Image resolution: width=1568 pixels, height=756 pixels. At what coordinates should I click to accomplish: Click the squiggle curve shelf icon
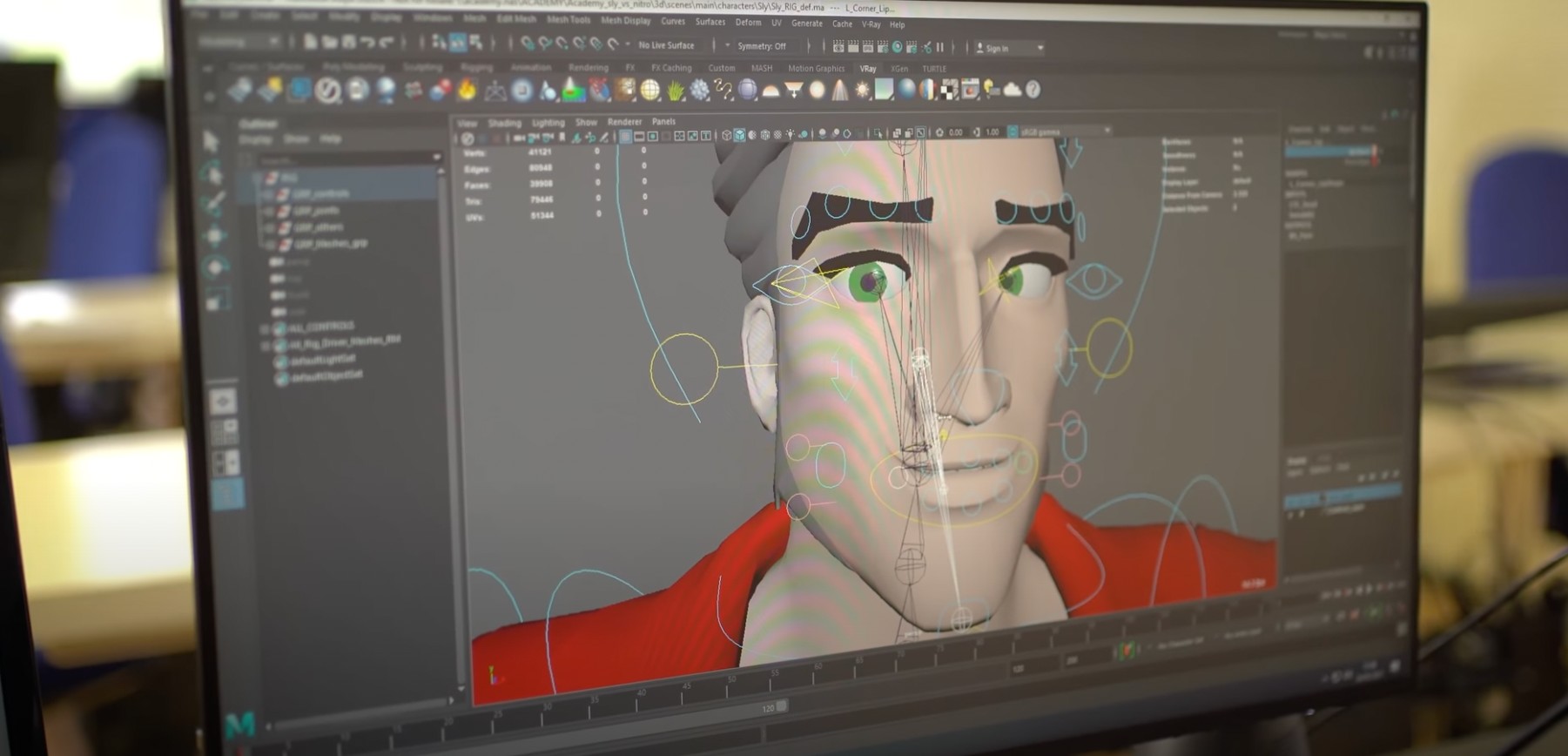723,89
